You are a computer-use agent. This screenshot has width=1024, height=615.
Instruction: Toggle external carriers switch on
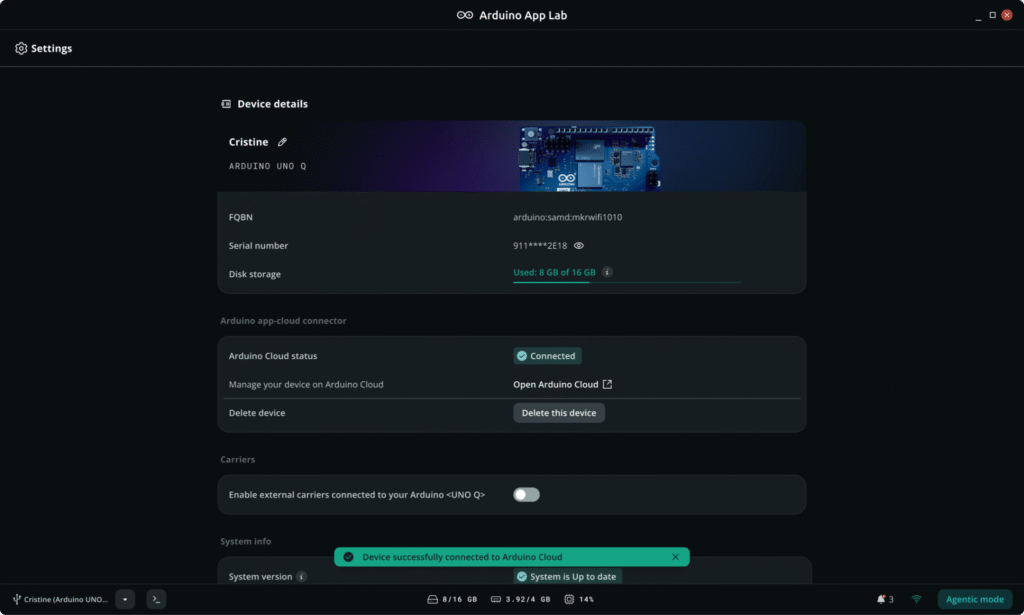(526, 495)
